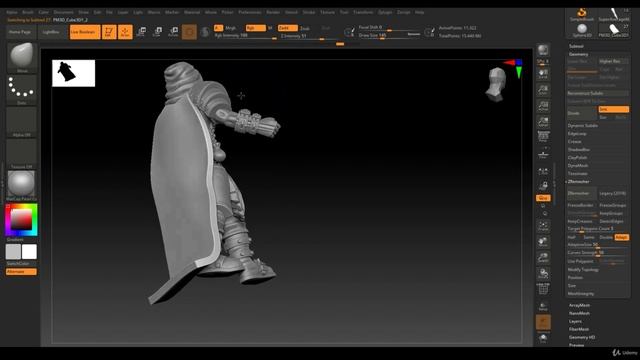640x360 pixels.
Task: Toggle the Line Fill polyframe icon
Action: pos(543,289)
